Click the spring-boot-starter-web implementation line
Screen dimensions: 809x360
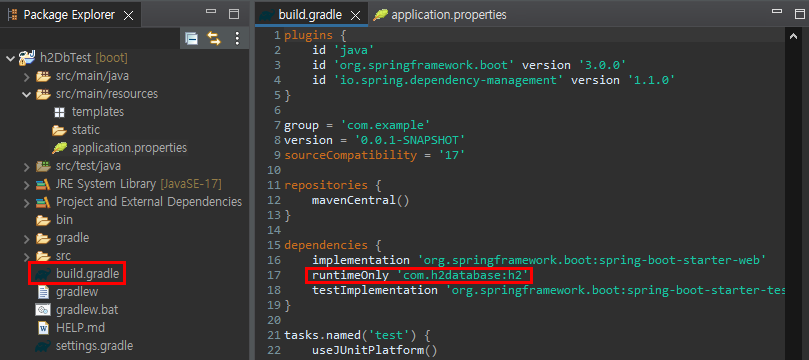539,260
